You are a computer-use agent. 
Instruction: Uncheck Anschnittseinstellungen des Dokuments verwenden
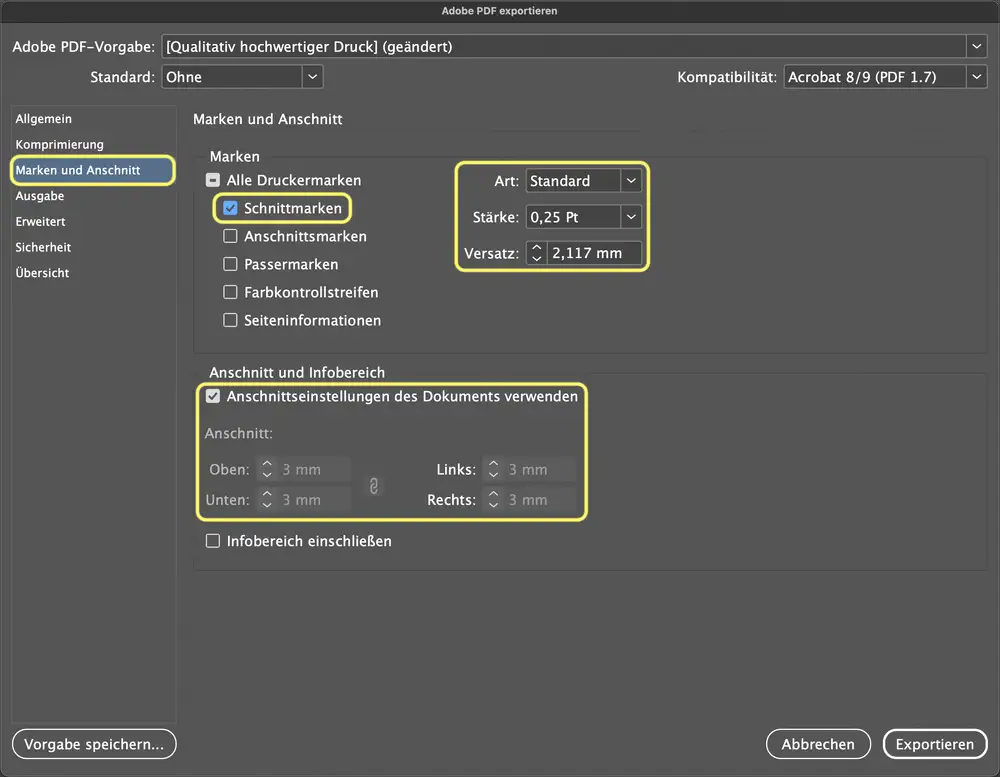point(213,396)
